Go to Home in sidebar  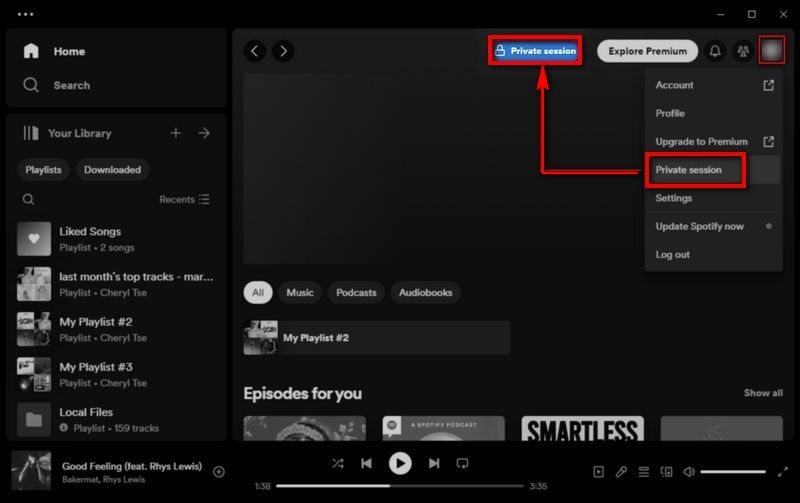[x=55, y=51]
